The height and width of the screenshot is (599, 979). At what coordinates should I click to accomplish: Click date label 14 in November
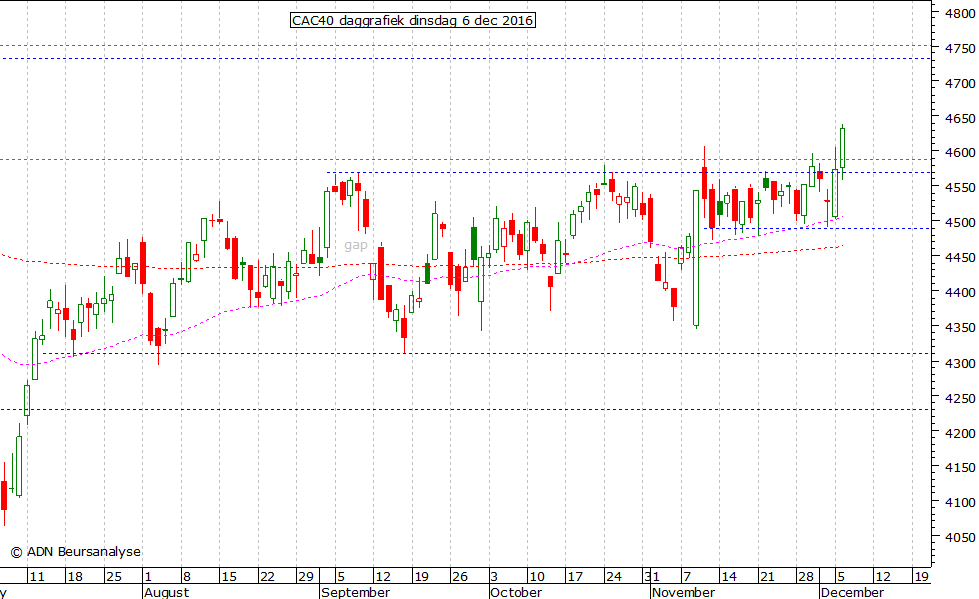[729, 577]
